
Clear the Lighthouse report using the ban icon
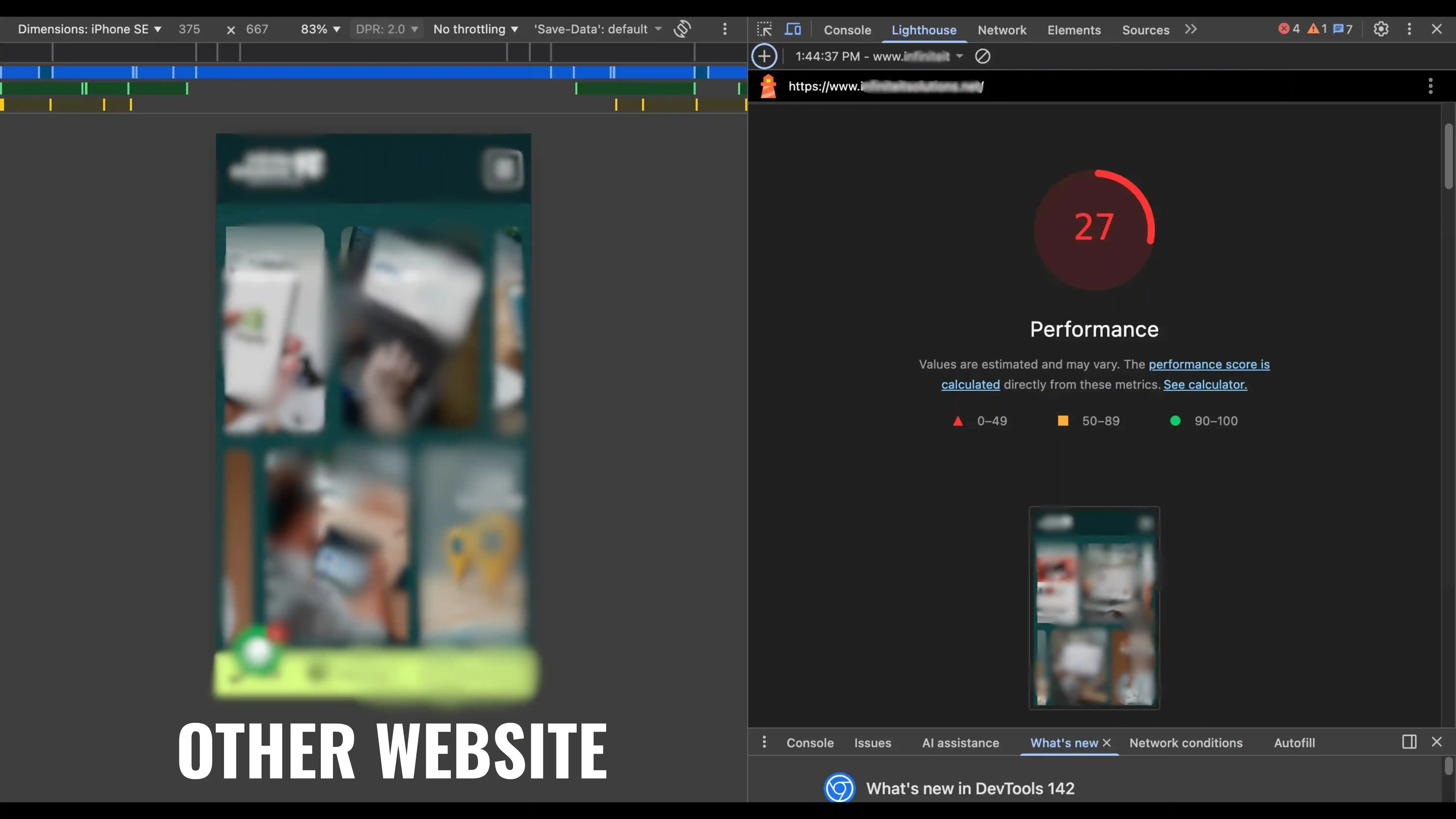click(982, 56)
